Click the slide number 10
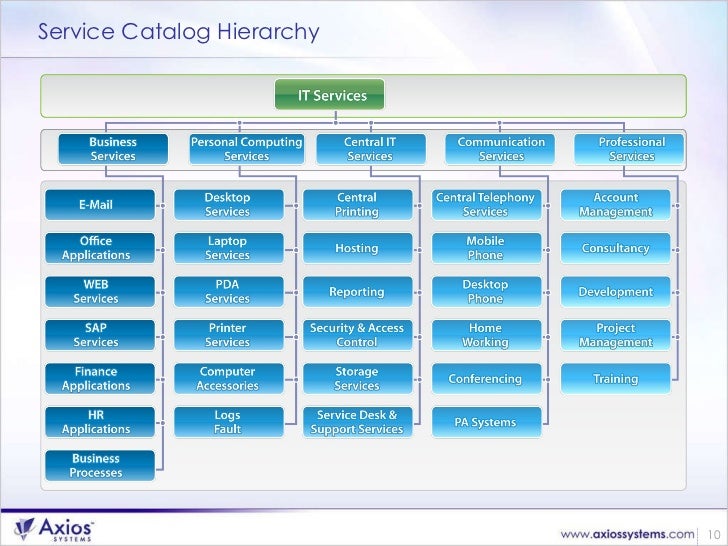 coord(714,534)
